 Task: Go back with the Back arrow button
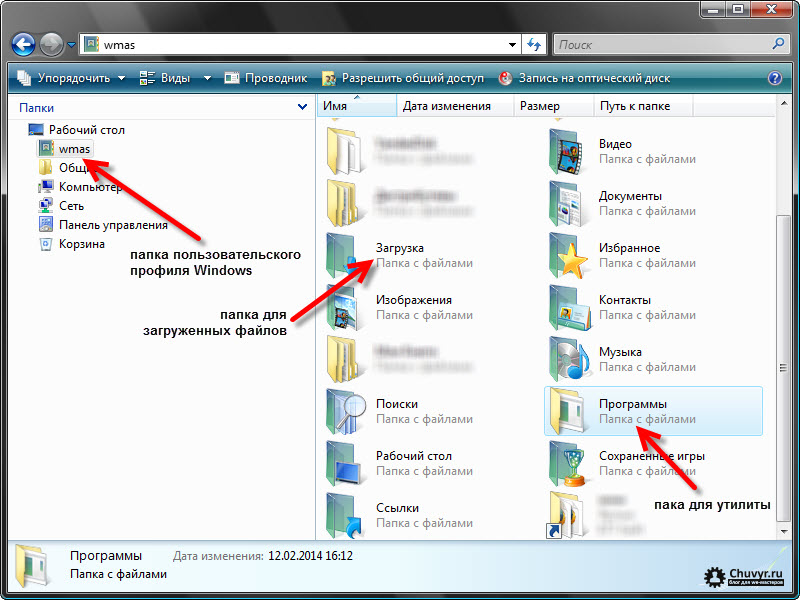click(23, 45)
